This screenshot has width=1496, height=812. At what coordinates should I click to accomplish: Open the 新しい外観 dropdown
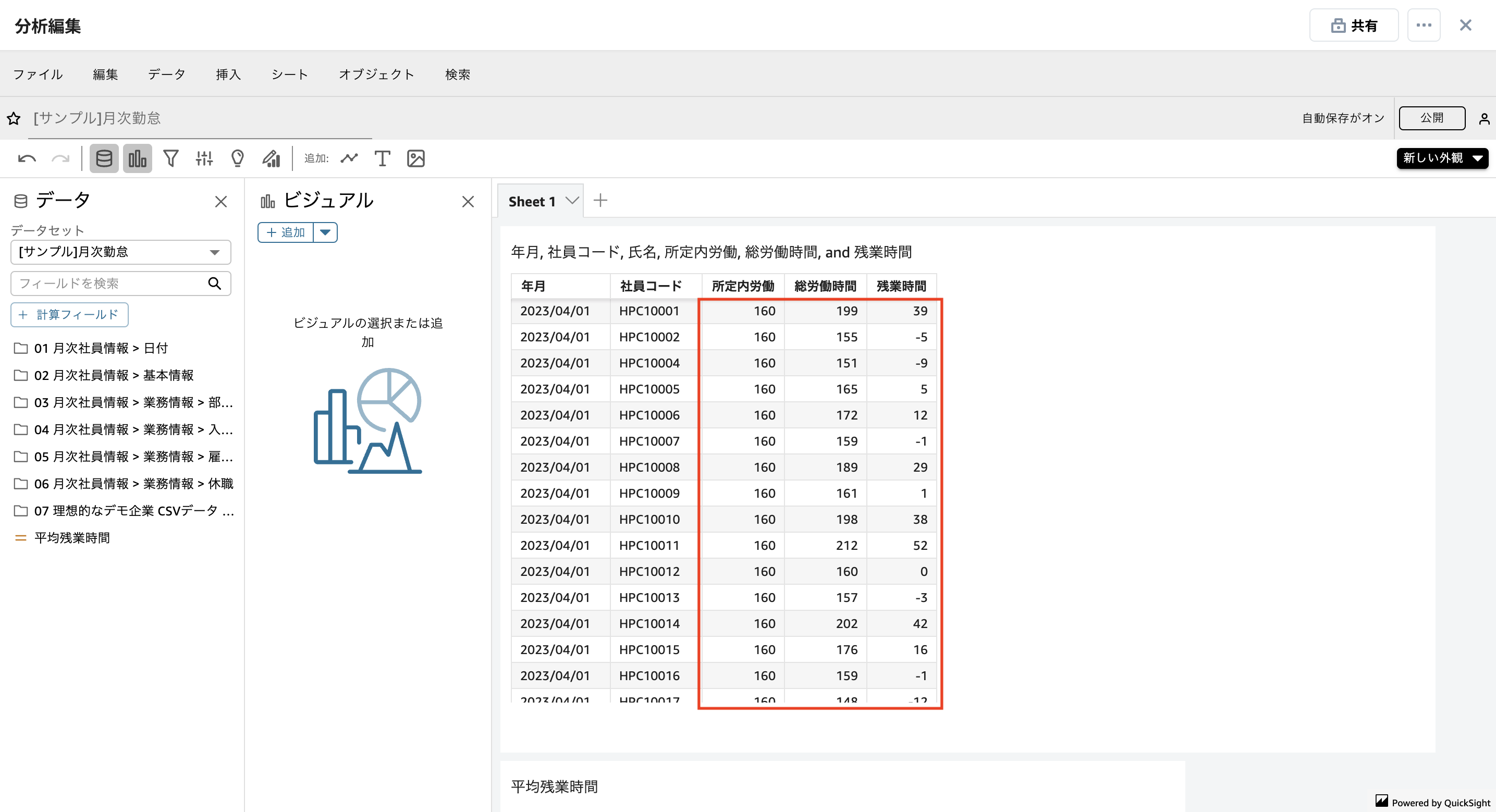click(1442, 158)
